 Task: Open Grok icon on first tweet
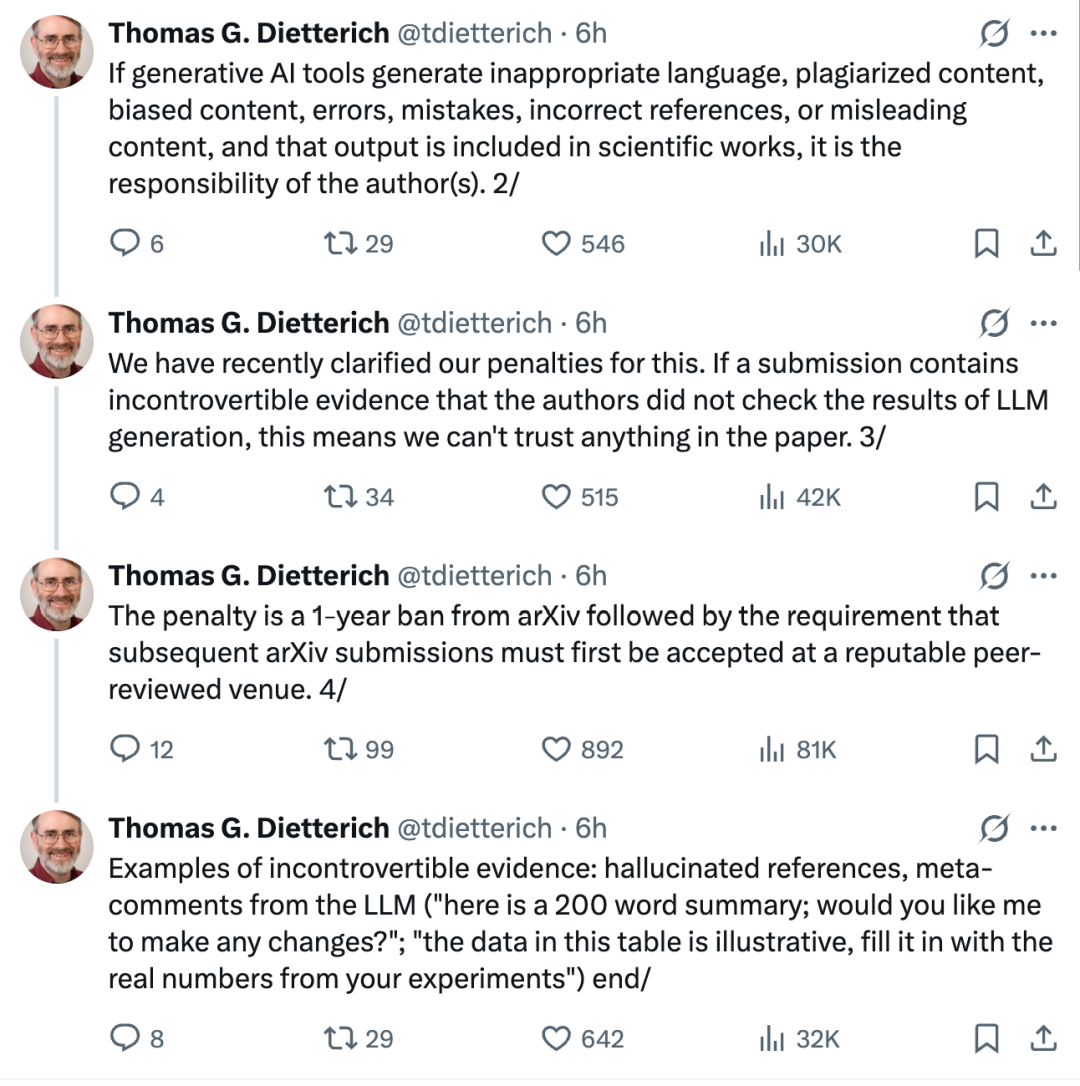(994, 33)
